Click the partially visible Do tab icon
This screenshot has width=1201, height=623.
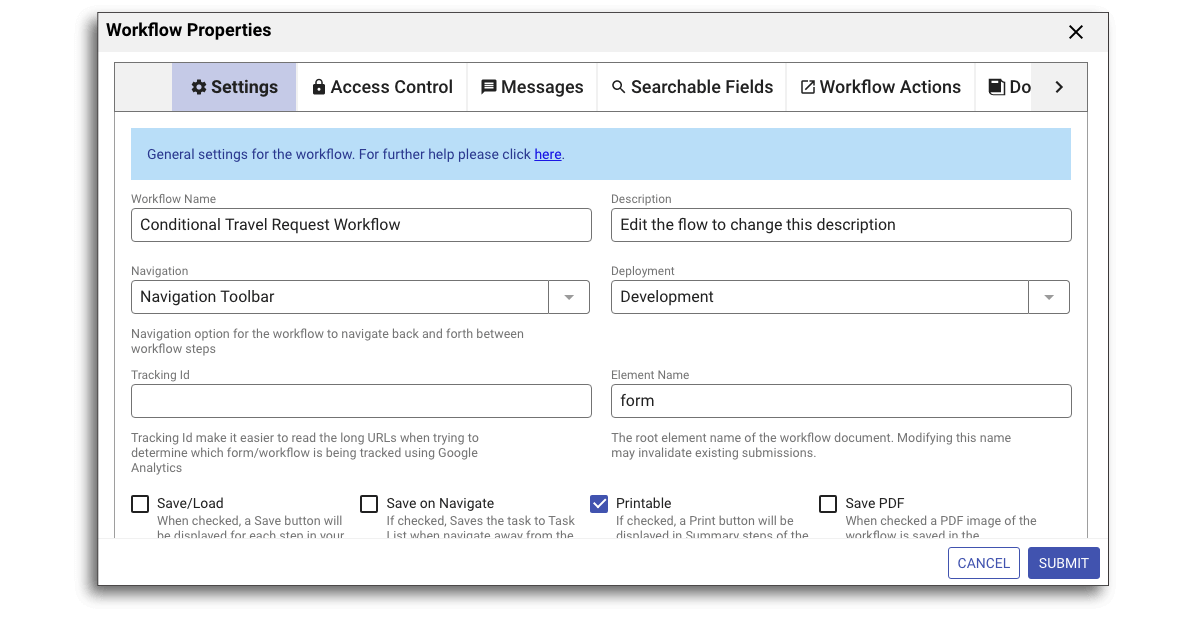click(996, 87)
